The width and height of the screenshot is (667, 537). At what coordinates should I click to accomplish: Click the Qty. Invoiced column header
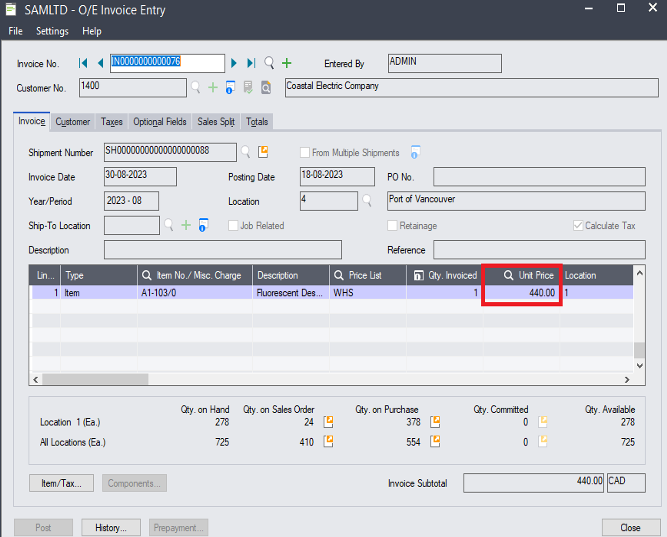pos(445,275)
